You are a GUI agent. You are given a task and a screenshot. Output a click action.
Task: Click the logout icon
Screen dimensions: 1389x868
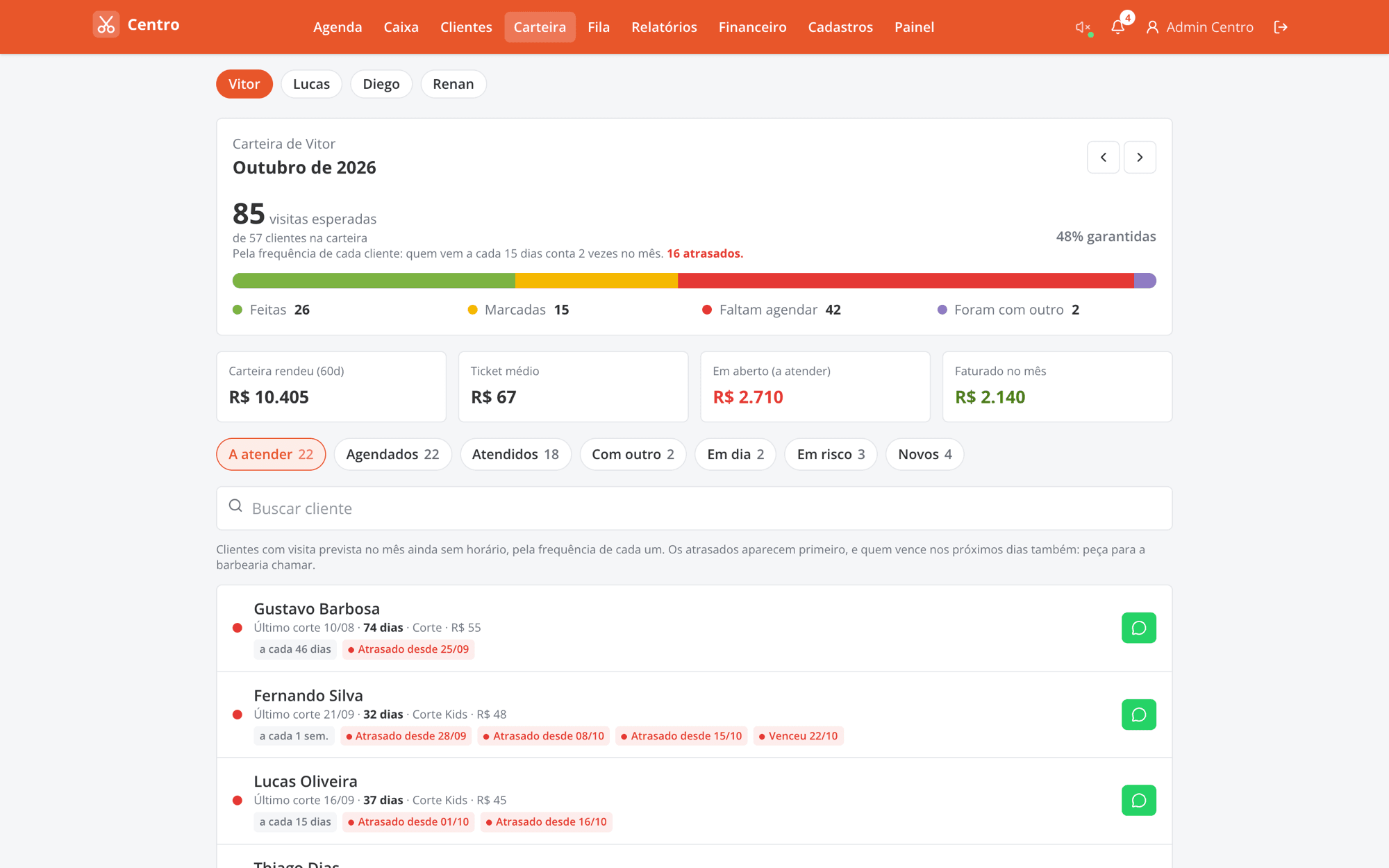pos(1281,27)
